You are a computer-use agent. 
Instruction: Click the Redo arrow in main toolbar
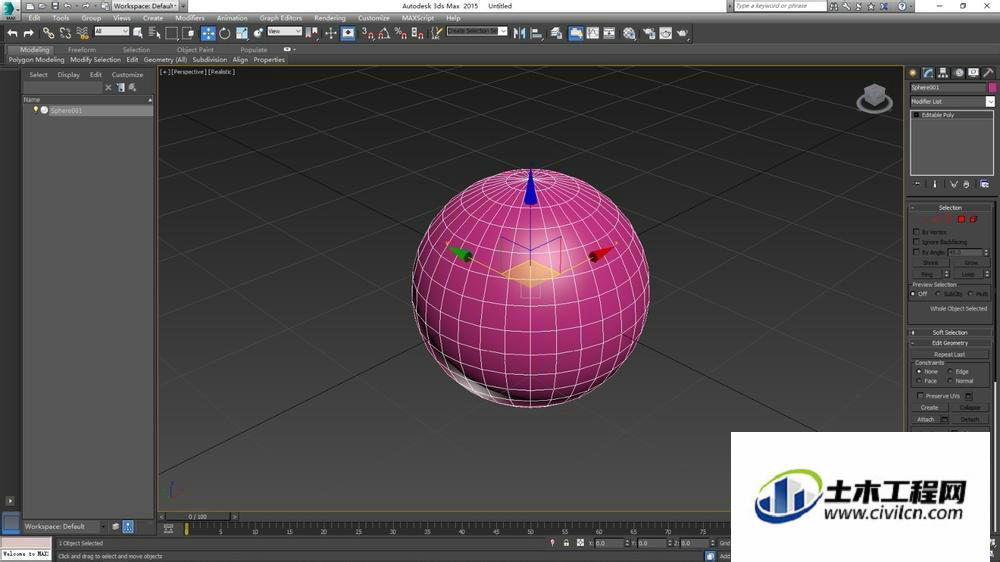pos(28,33)
